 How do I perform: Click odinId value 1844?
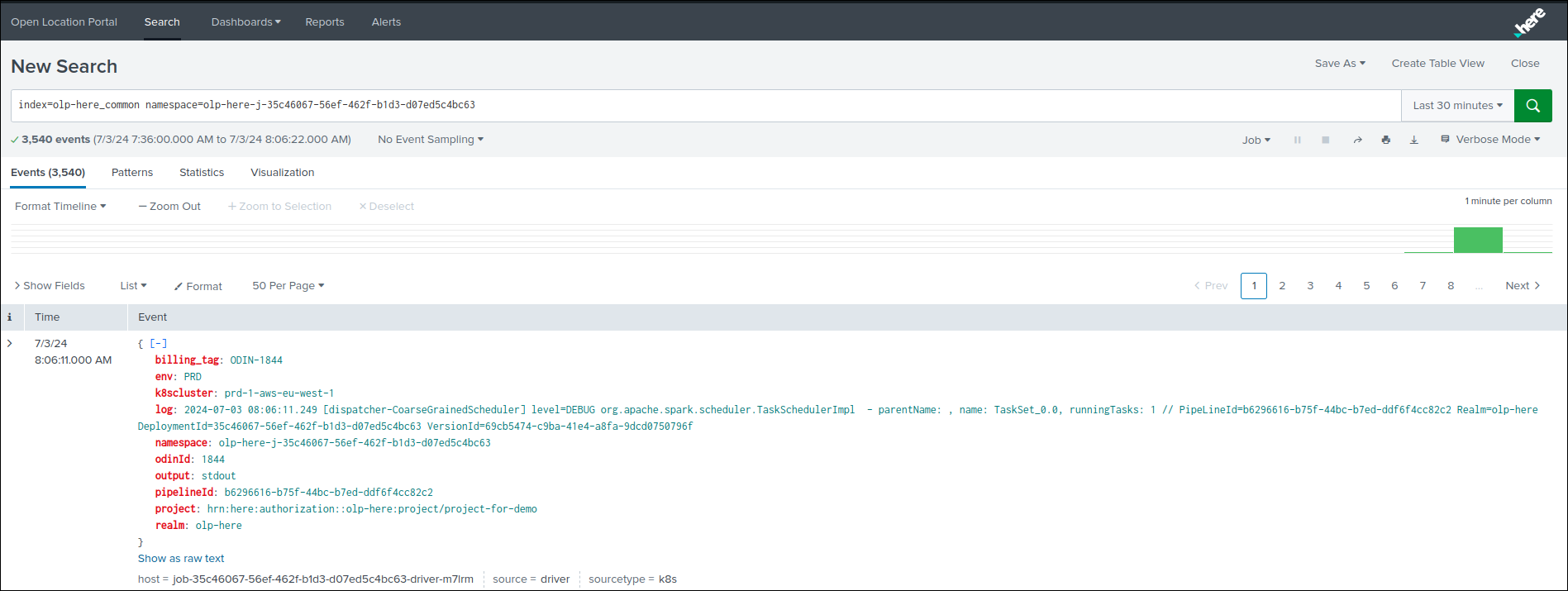[x=213, y=460]
